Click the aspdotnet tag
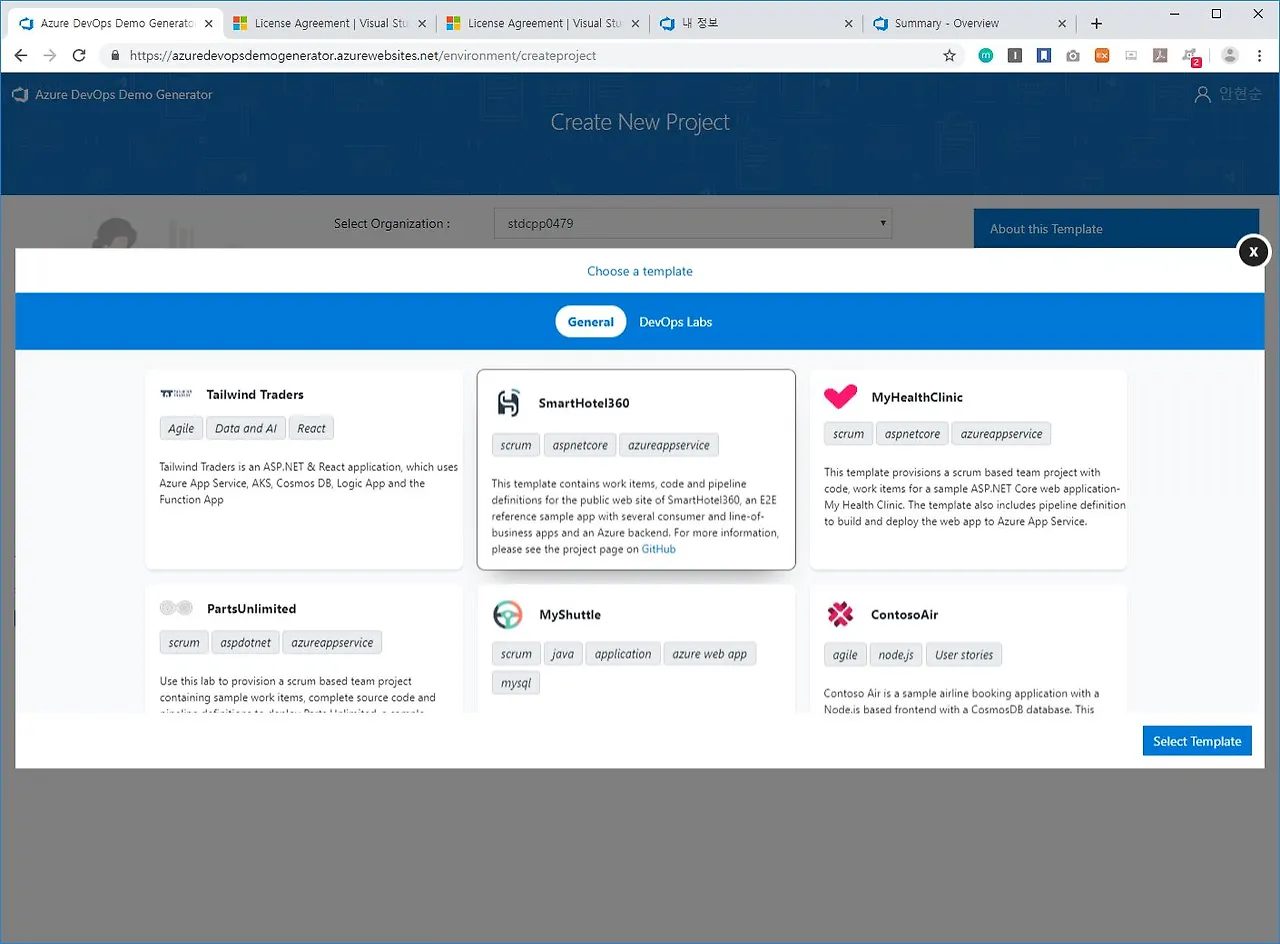The image size is (1280, 944). [246, 643]
